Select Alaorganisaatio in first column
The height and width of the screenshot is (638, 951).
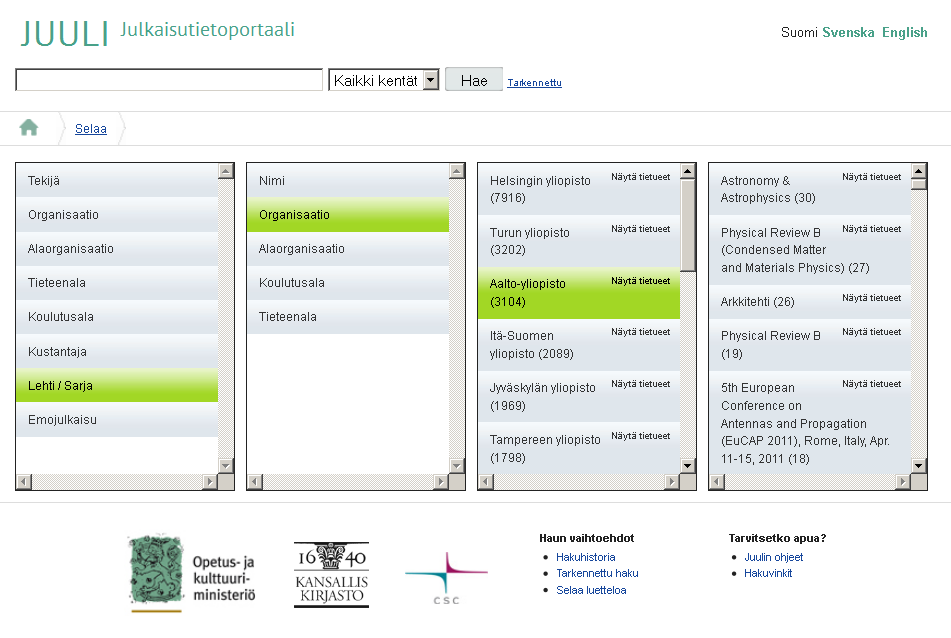(x=117, y=249)
